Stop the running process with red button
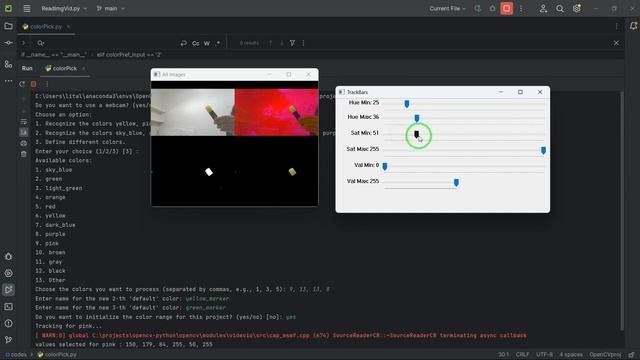Viewport: 640px width, 360px height. click(x=507, y=8)
